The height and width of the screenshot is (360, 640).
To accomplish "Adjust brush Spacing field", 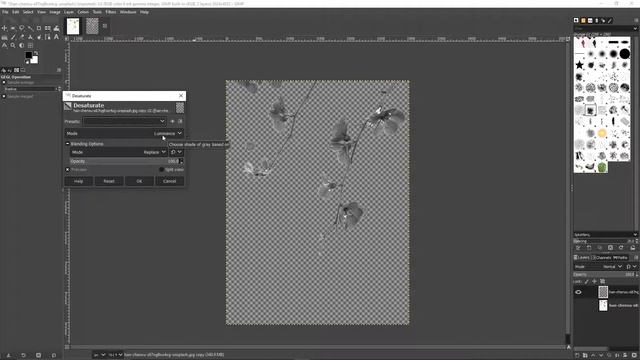I will coord(604,241).
